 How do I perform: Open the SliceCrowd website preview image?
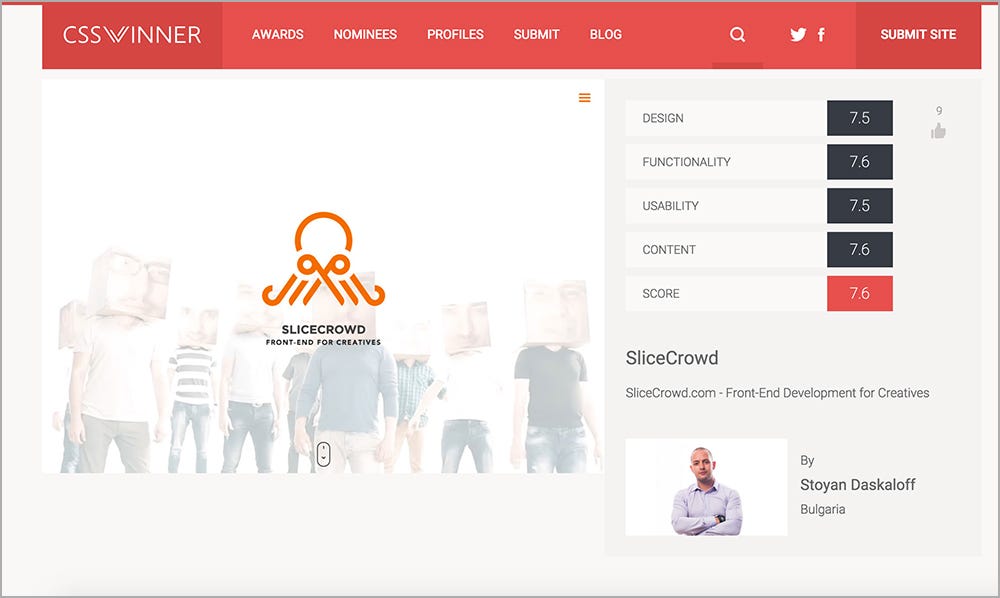[323, 276]
